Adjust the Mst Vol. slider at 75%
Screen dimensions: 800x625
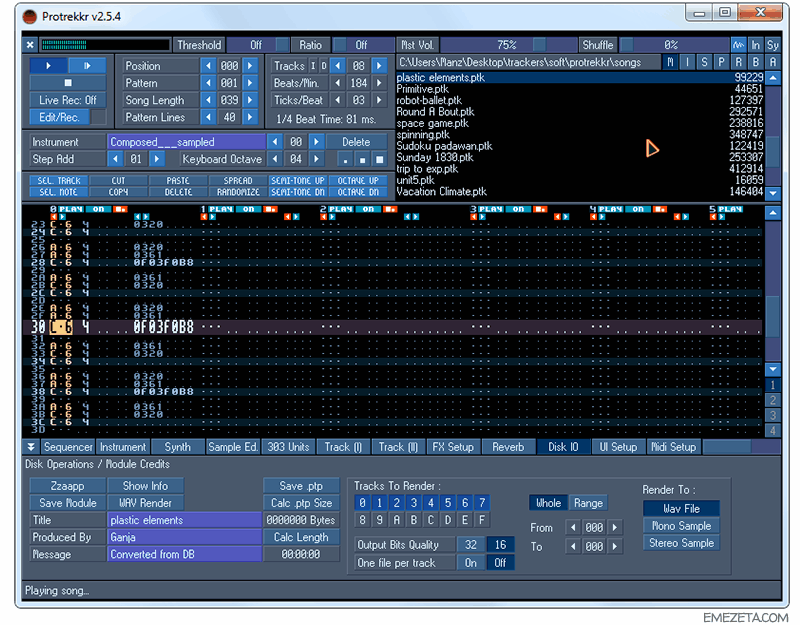[x=508, y=45]
